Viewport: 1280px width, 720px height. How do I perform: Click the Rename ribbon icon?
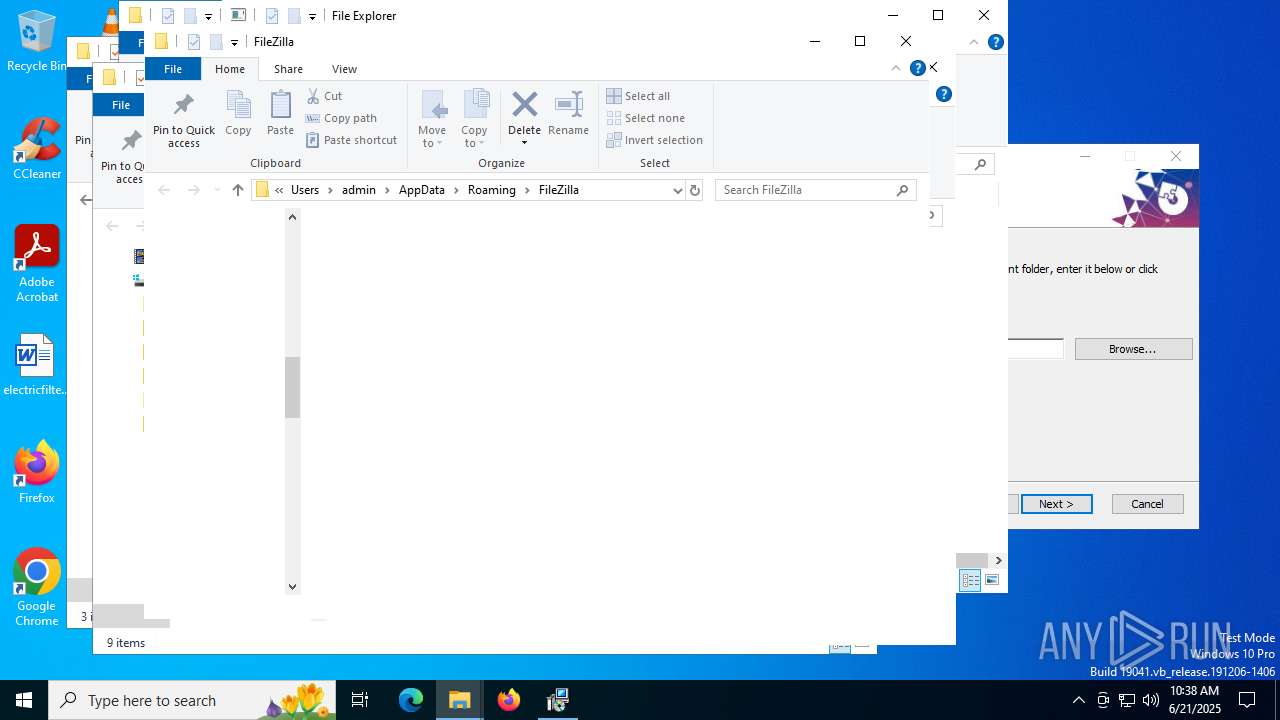[x=568, y=113]
